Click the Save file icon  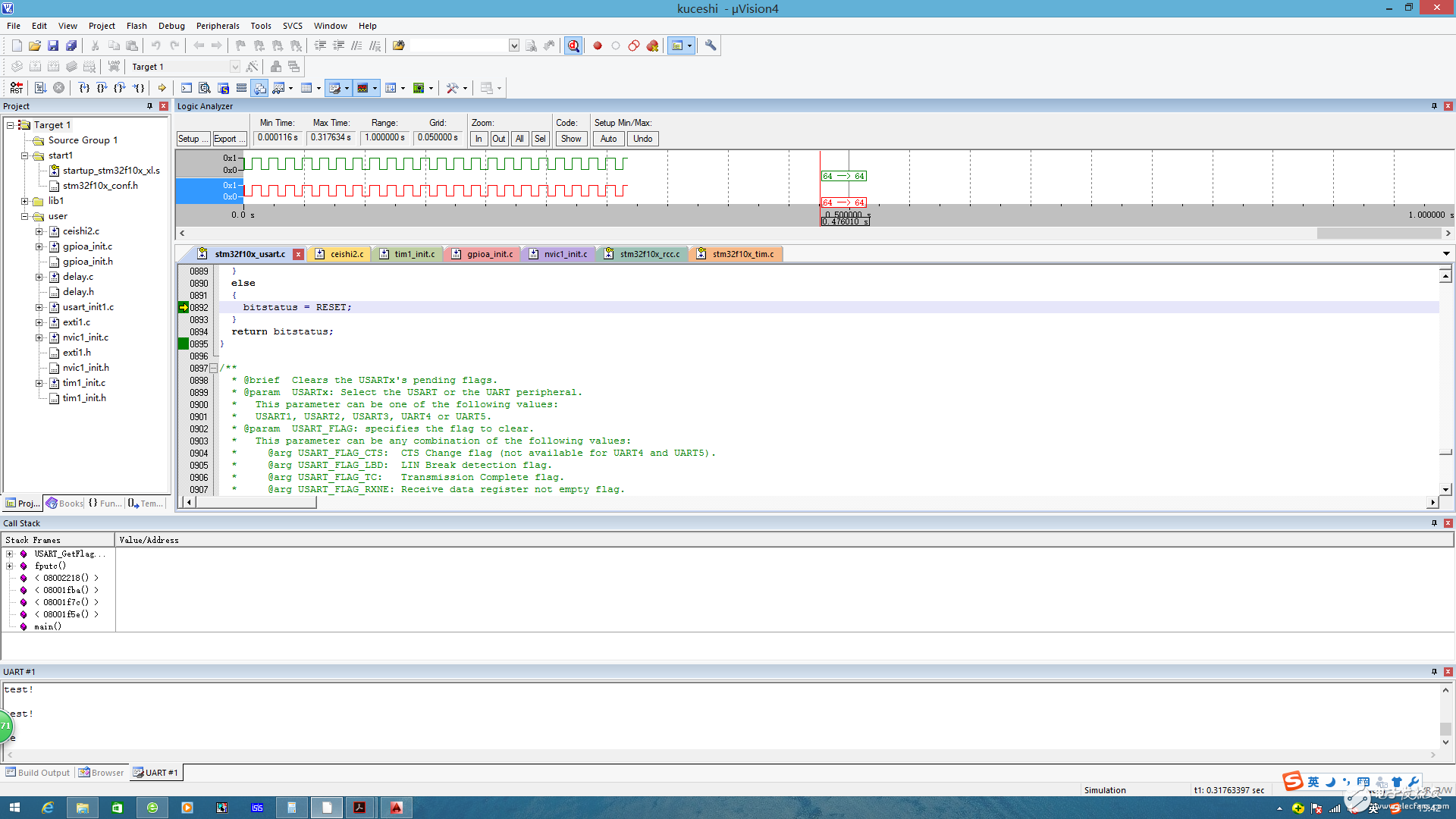pos(53,45)
